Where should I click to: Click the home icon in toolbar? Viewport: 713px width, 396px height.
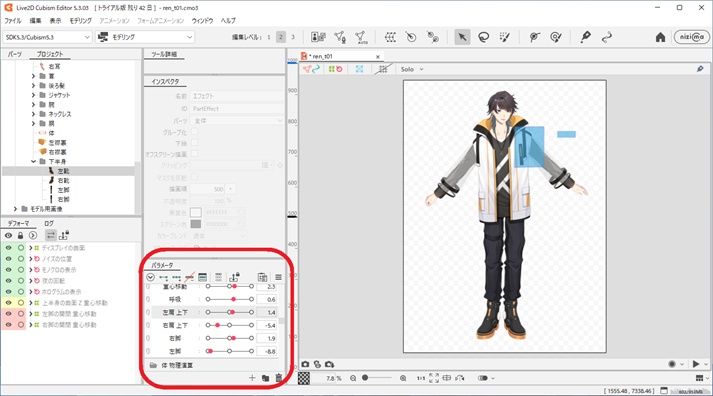click(x=660, y=37)
